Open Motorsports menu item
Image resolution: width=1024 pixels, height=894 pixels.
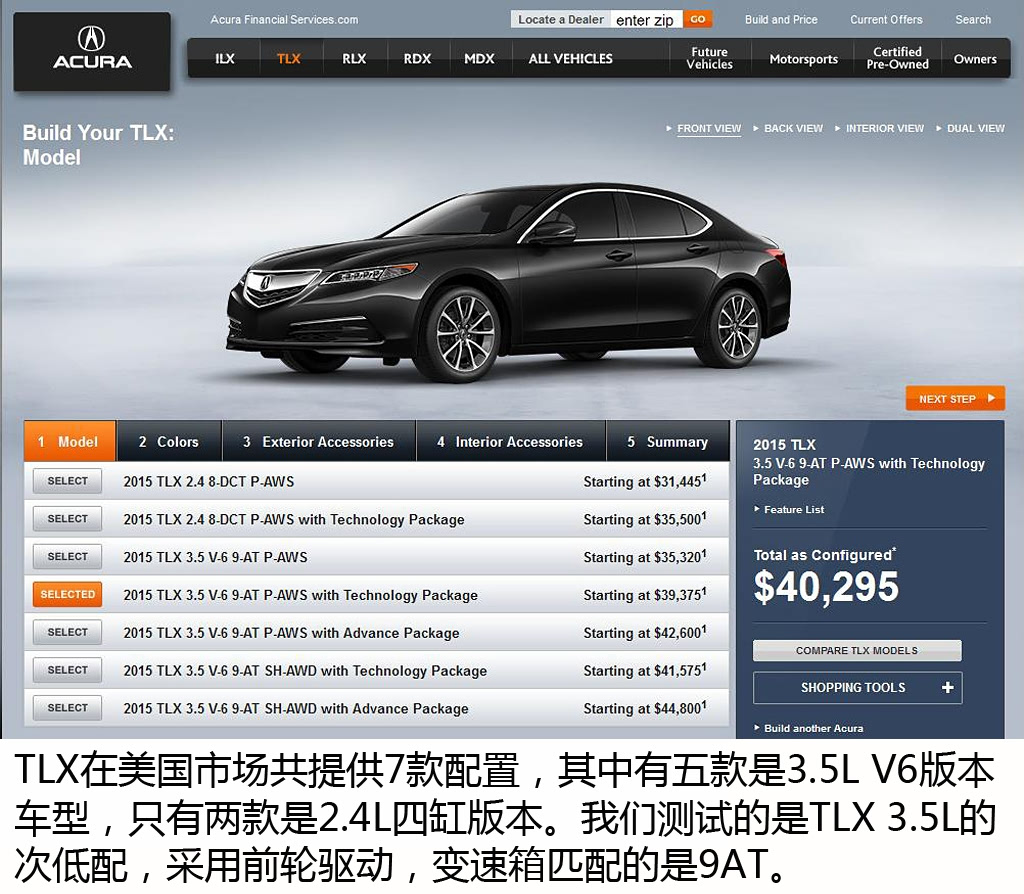click(x=803, y=59)
